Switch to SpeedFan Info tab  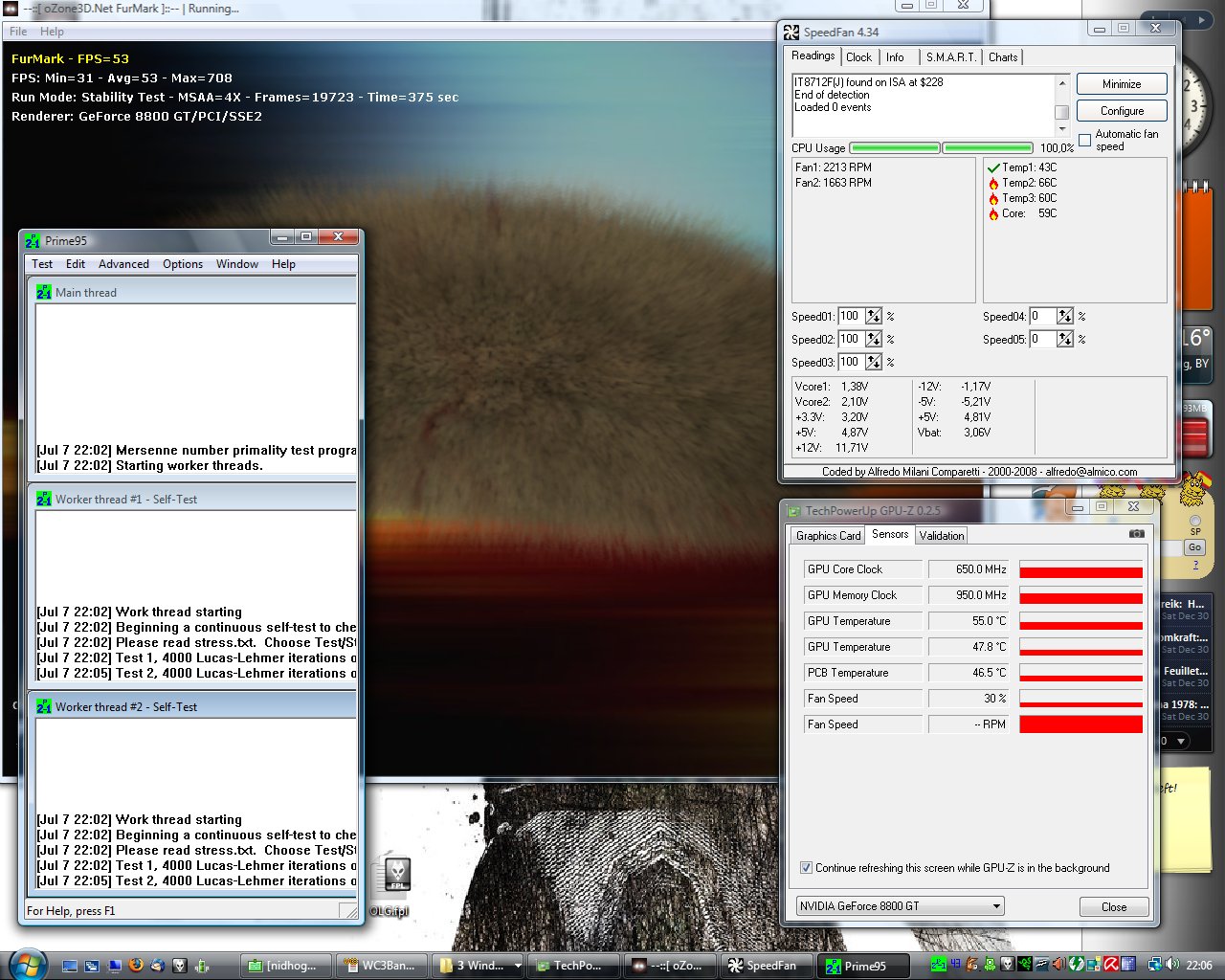896,57
